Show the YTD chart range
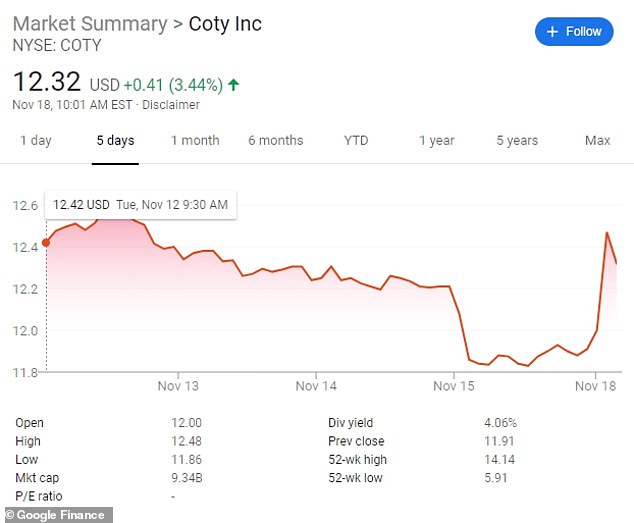Viewport: 634px width, 523px height. (355, 141)
